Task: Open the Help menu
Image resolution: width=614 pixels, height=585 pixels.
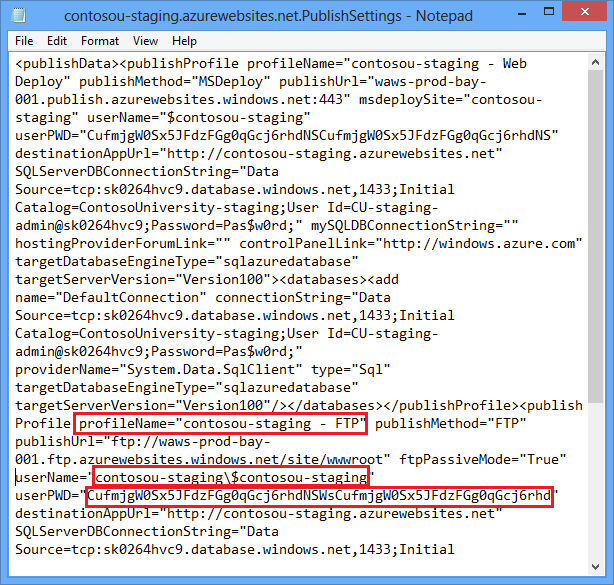Action: (x=184, y=41)
